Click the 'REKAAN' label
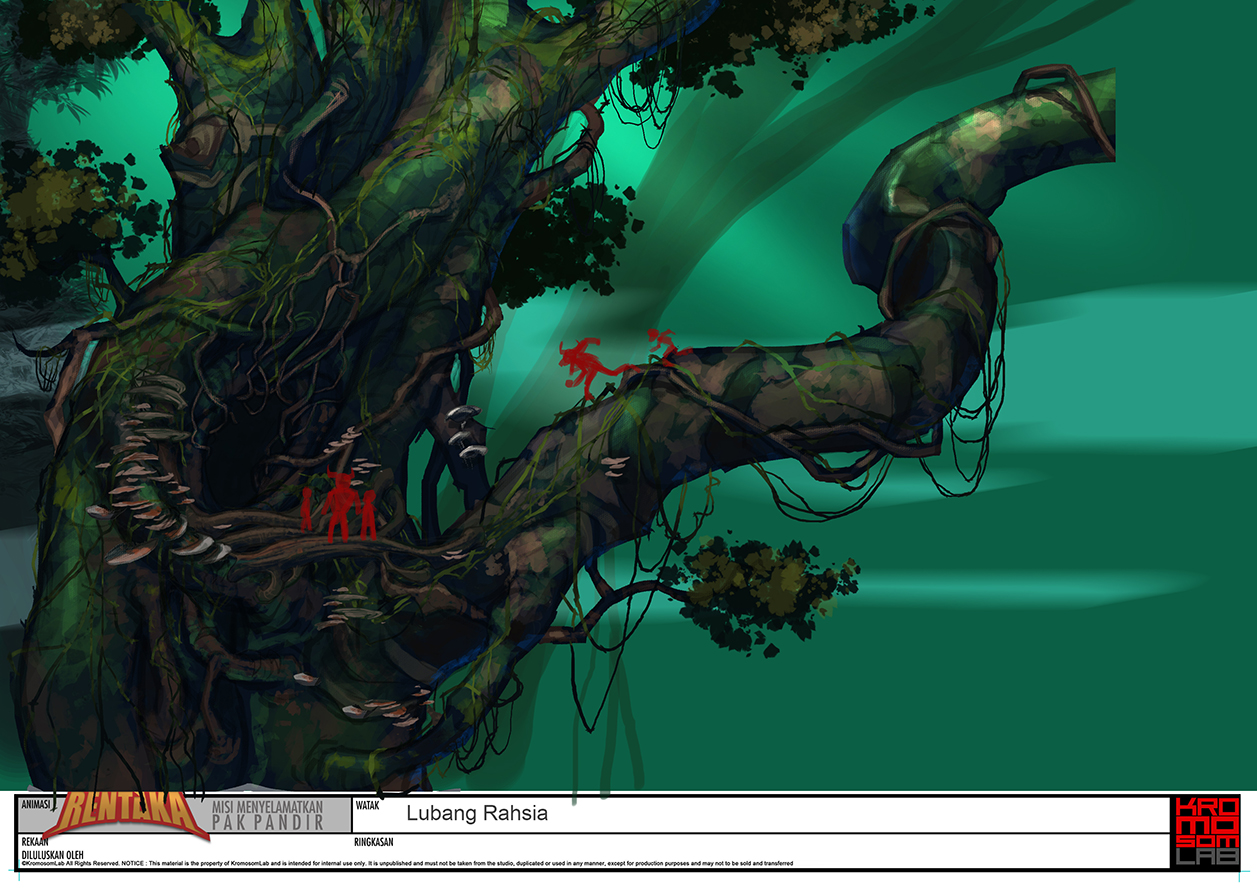 (35, 842)
